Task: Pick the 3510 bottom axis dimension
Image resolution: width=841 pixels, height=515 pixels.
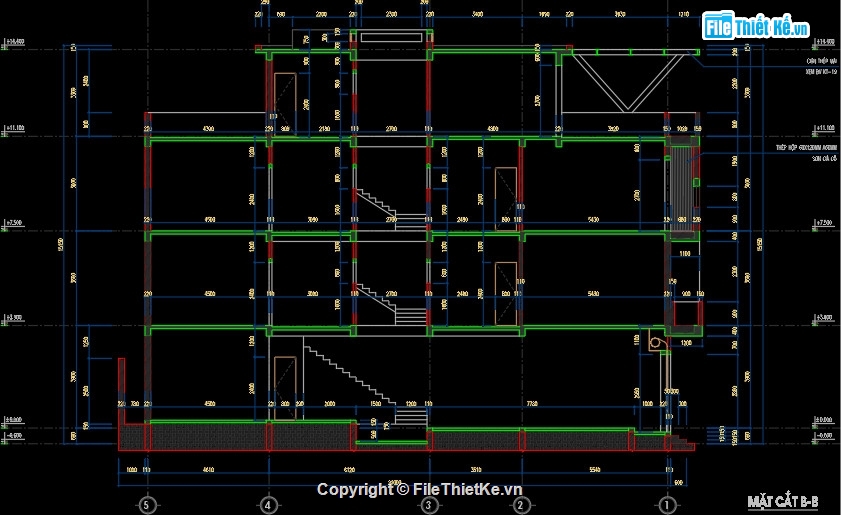Action: [x=475, y=470]
